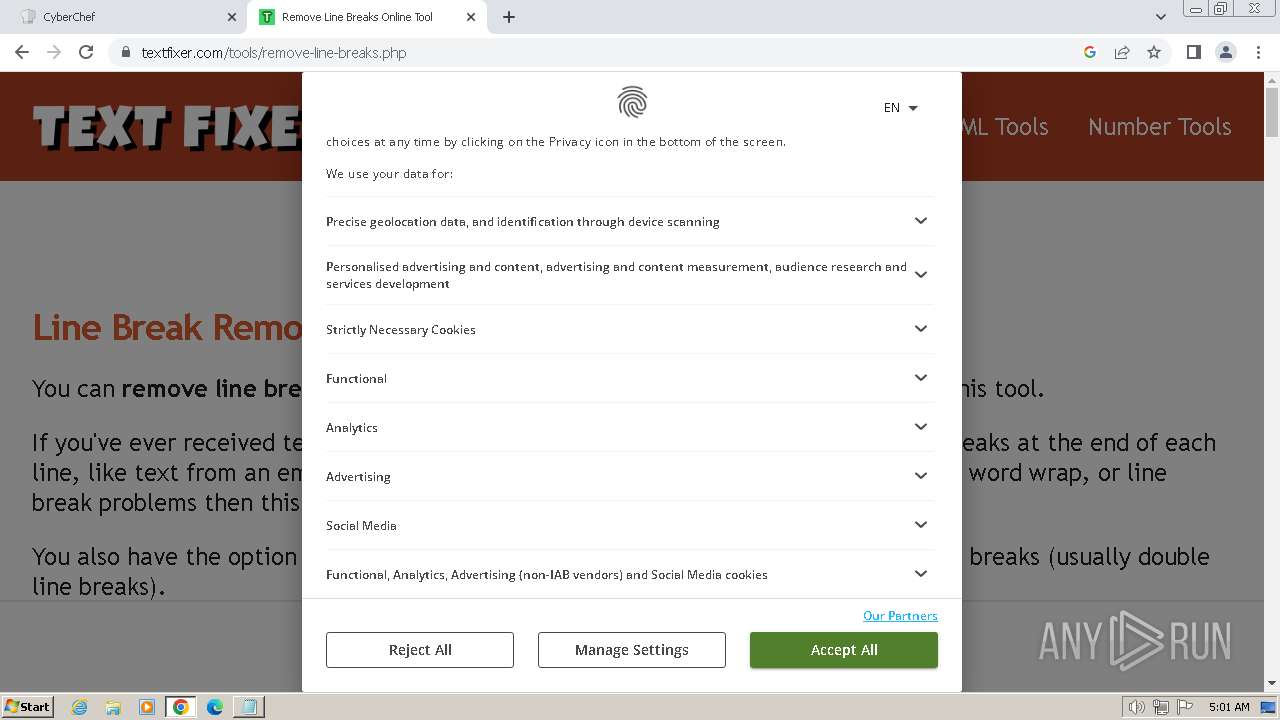The height and width of the screenshot is (720, 1280).
Task: Click the Chrome taskbar icon
Action: tap(181, 707)
